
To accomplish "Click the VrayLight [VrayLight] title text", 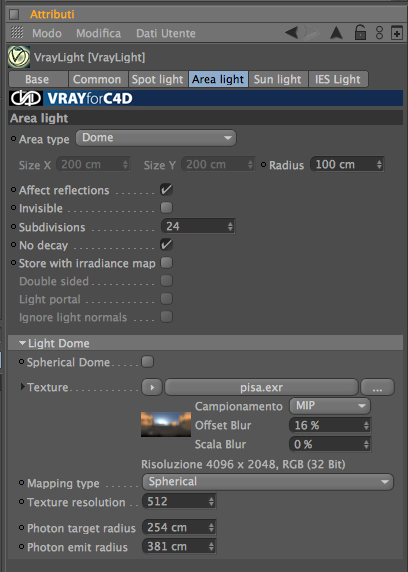I will (89, 57).
